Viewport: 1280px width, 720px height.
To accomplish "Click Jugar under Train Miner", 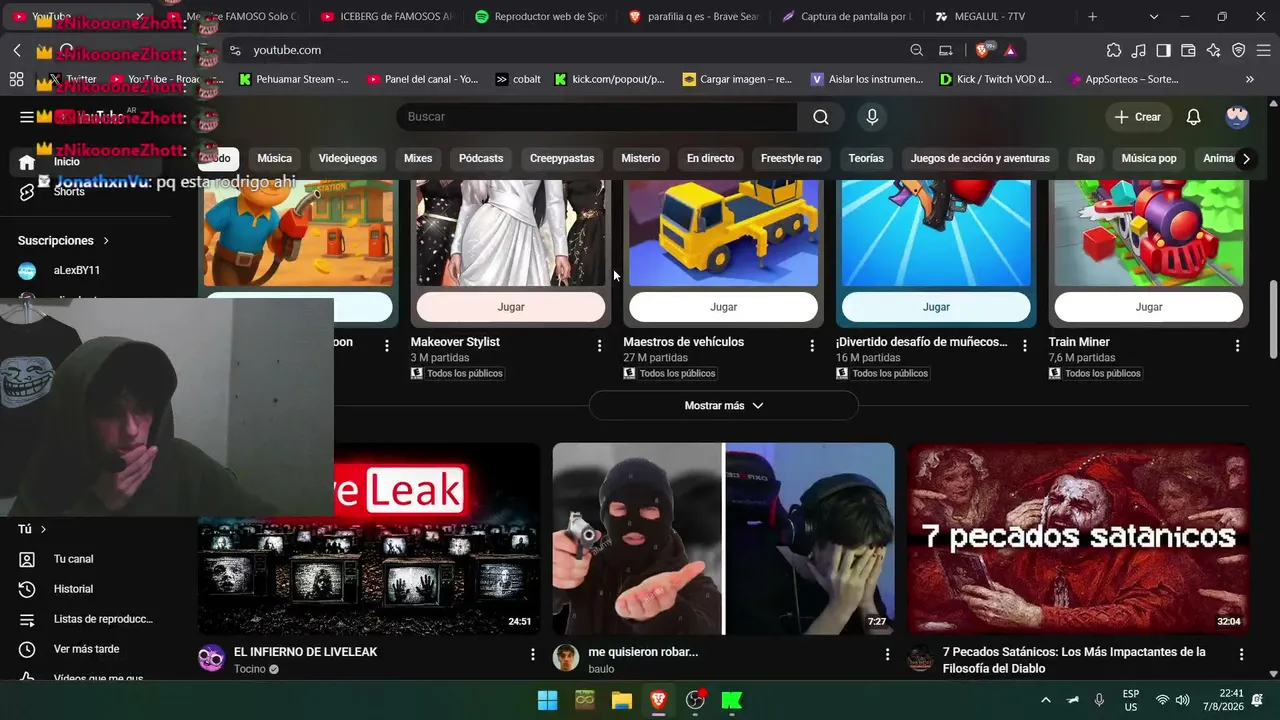I will [1149, 307].
